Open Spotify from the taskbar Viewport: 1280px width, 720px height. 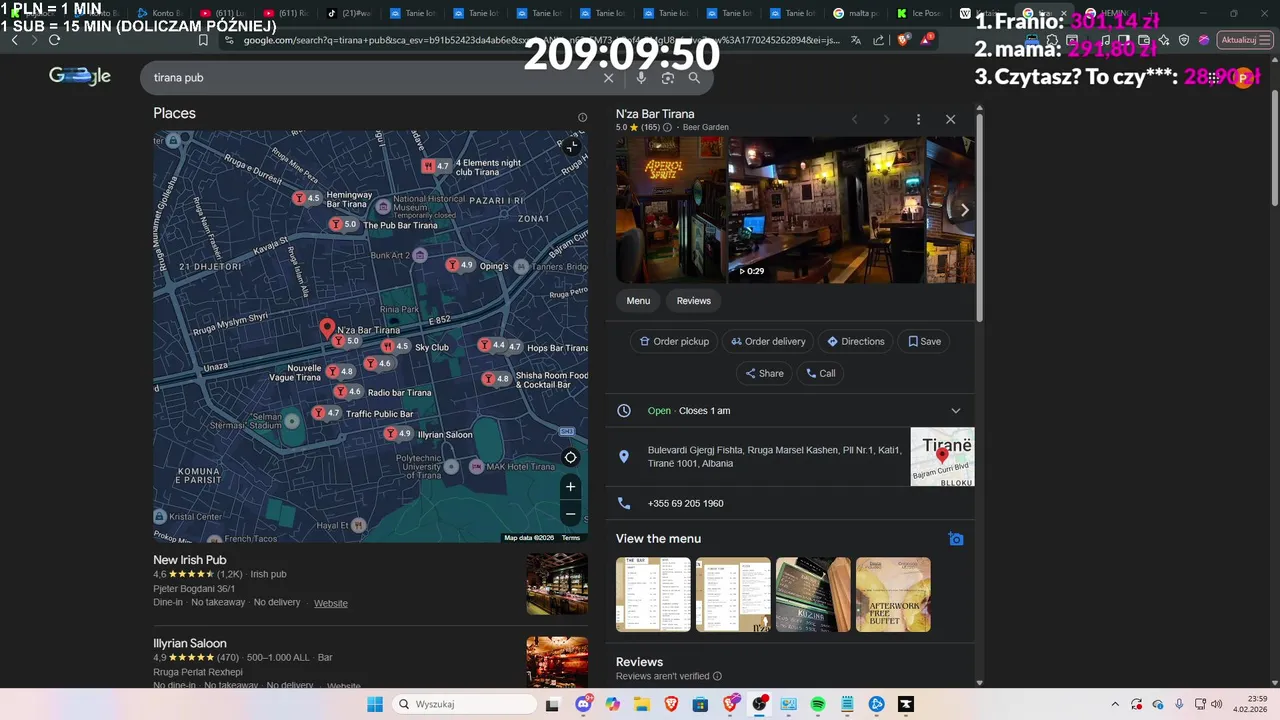817,704
